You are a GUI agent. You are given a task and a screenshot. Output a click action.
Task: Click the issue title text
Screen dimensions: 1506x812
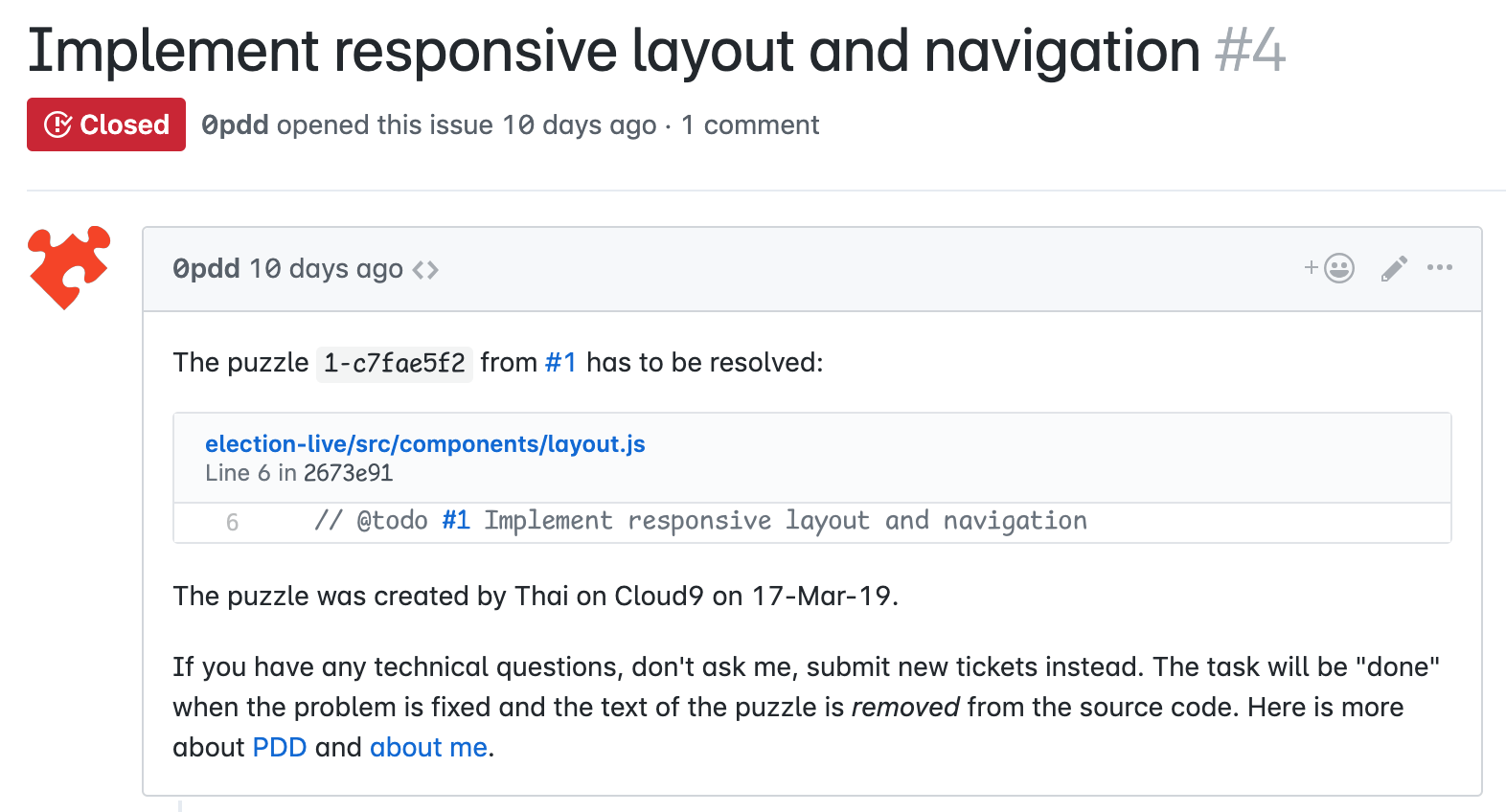tap(613, 51)
